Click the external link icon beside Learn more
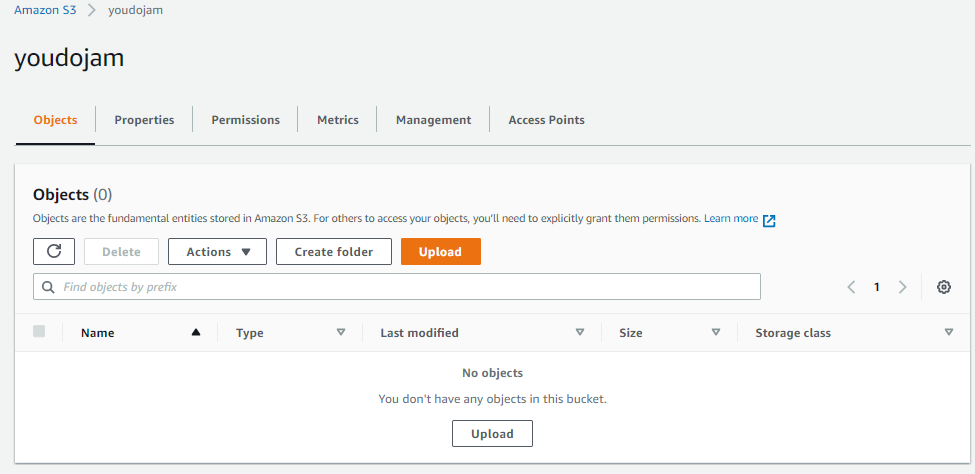The height and width of the screenshot is (474, 975). point(769,220)
